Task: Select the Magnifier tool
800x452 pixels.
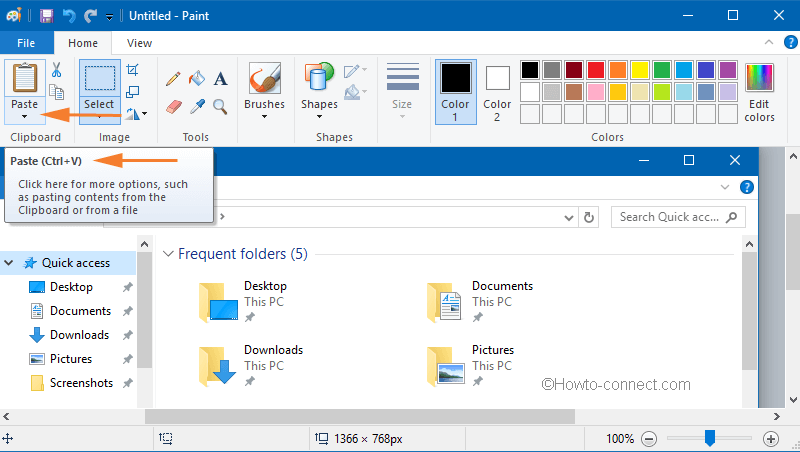Action: tap(220, 107)
